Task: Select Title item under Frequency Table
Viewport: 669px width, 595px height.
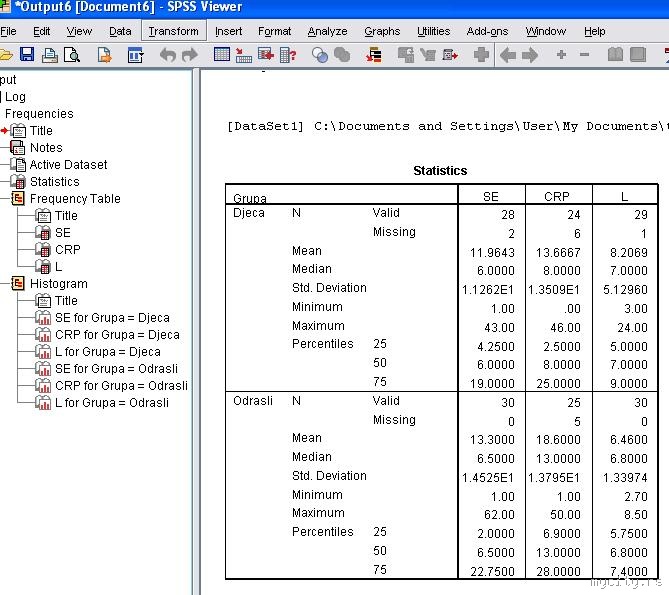Action: [x=66, y=216]
